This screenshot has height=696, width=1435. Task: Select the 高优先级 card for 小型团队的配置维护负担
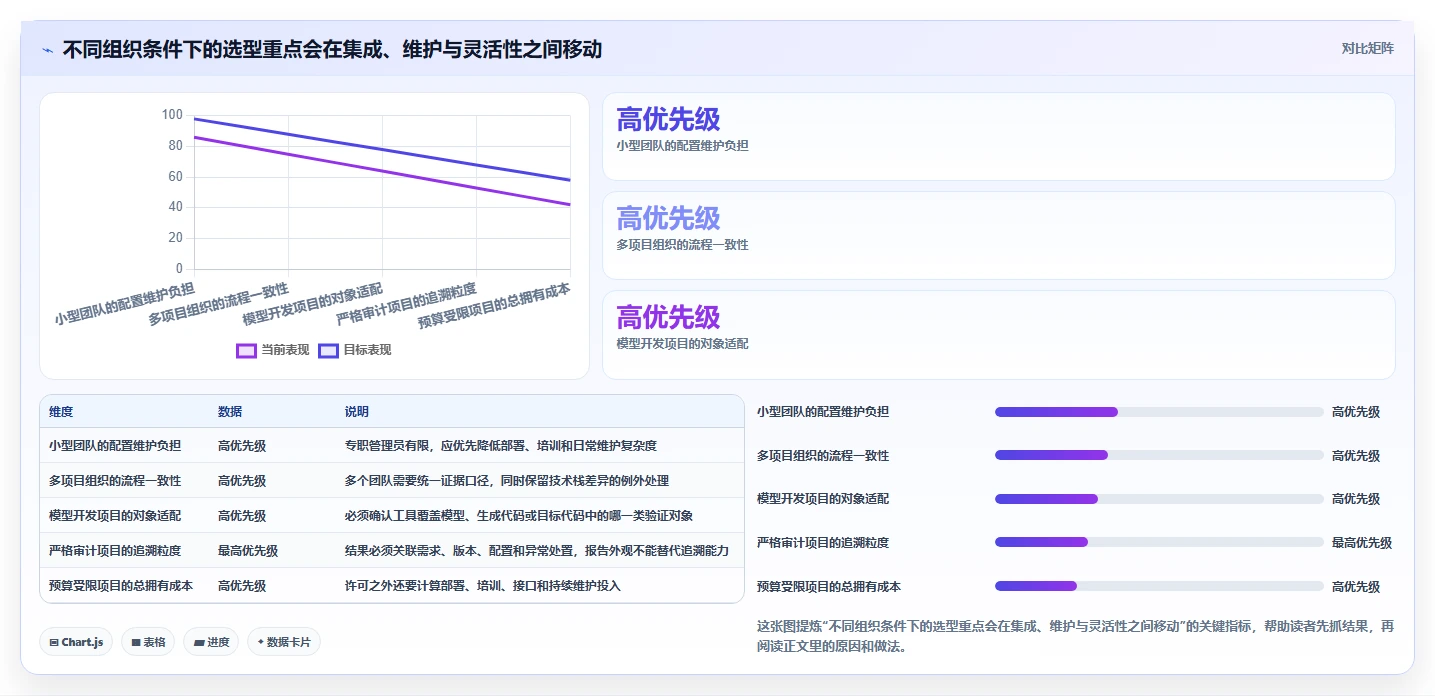click(x=998, y=137)
